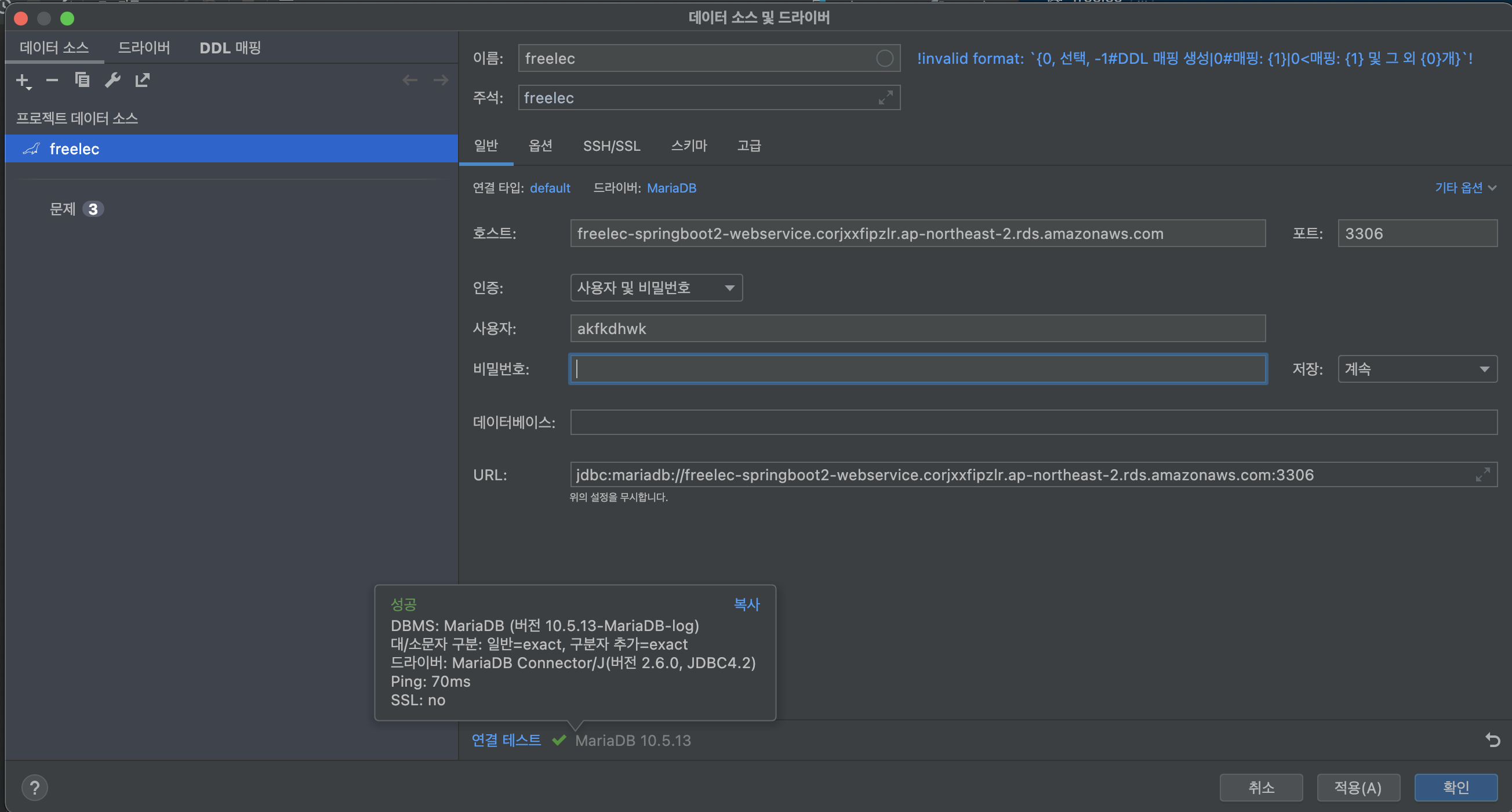Open the authentication type dropdown

[x=656, y=288]
